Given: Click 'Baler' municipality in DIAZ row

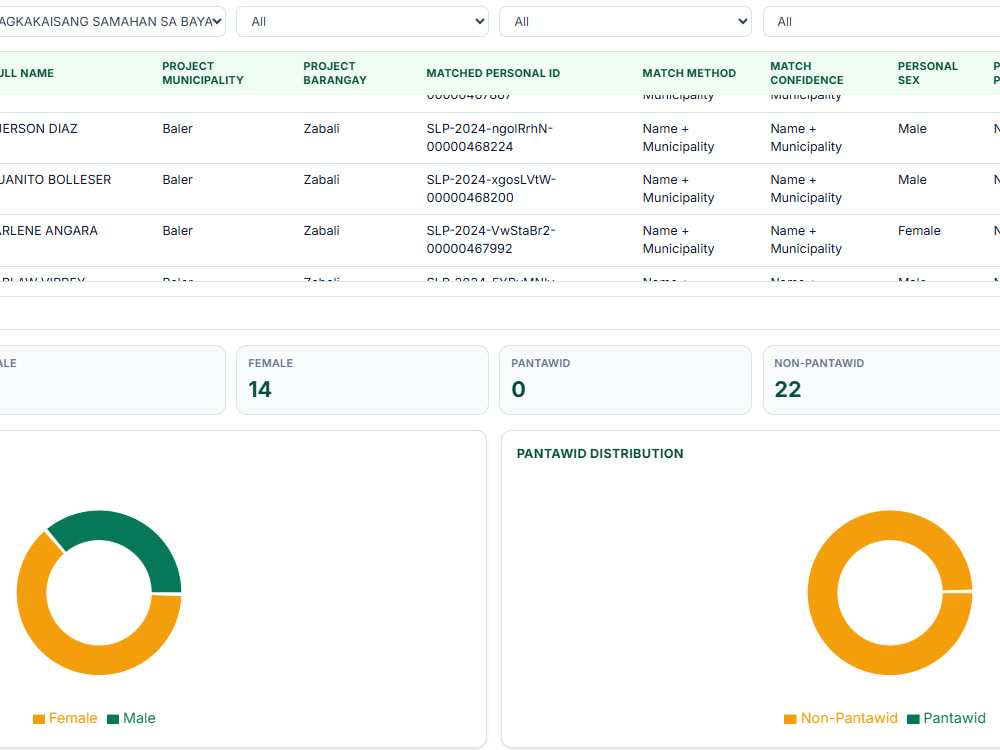Looking at the screenshot, I should pos(177,129).
